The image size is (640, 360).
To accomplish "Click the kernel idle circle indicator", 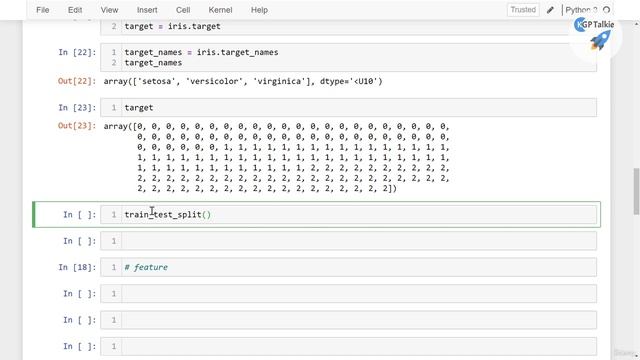I will pyautogui.click(x=607, y=10).
